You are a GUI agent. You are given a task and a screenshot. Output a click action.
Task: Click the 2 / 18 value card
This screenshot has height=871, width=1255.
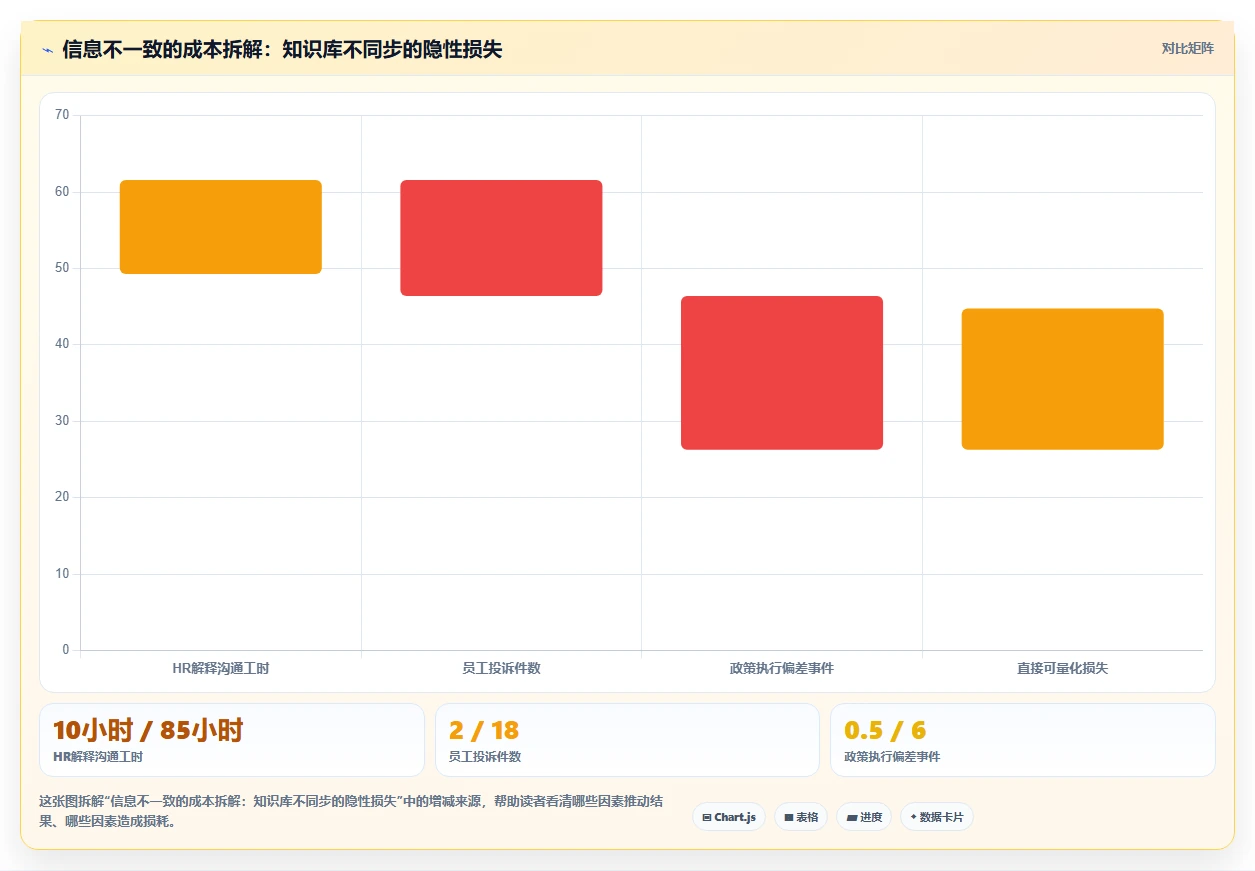tap(627, 740)
